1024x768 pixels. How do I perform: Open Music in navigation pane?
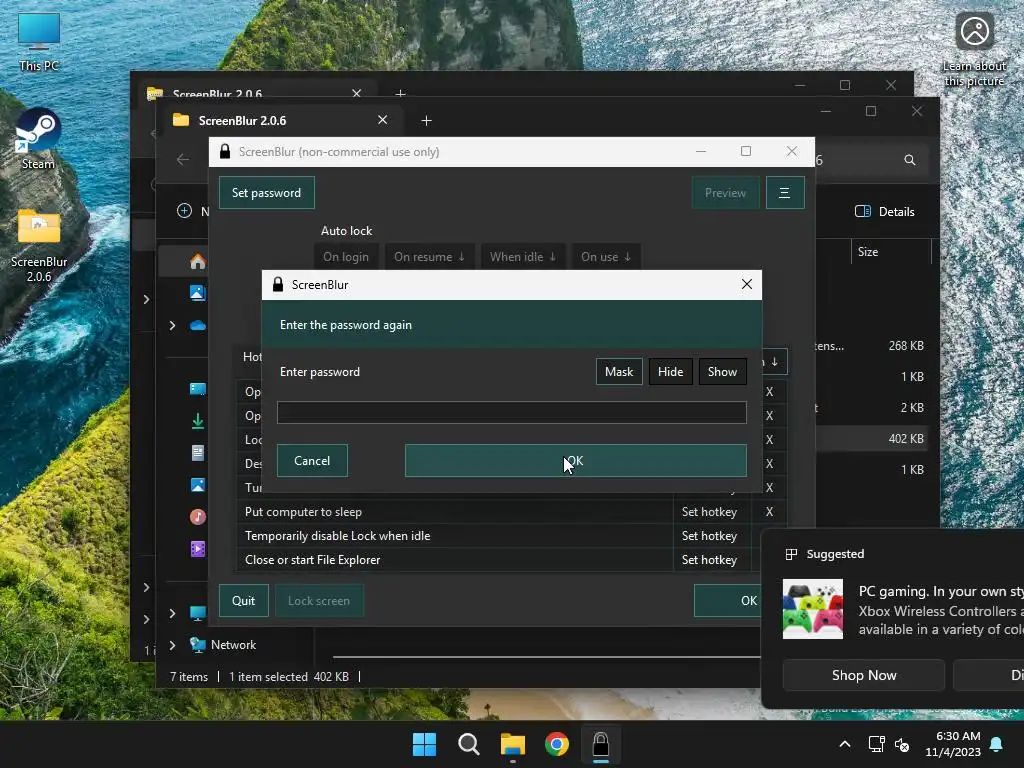click(x=197, y=517)
